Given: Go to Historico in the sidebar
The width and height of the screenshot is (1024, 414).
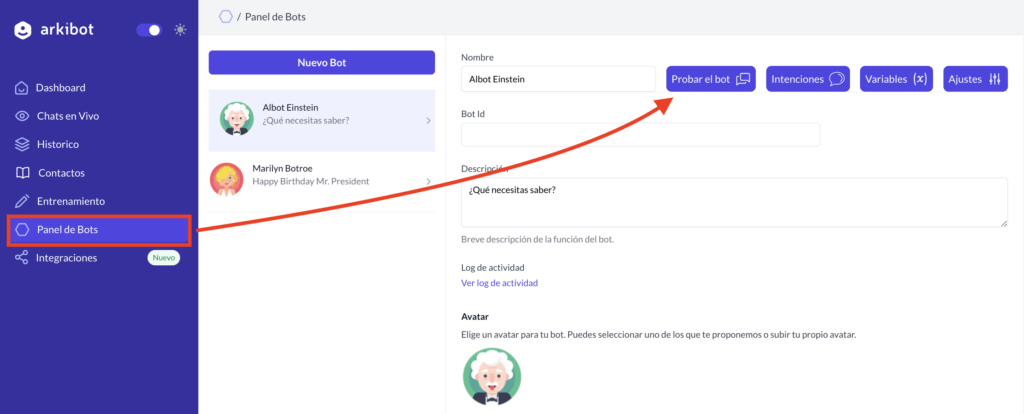Looking at the screenshot, I should pyautogui.click(x=57, y=144).
